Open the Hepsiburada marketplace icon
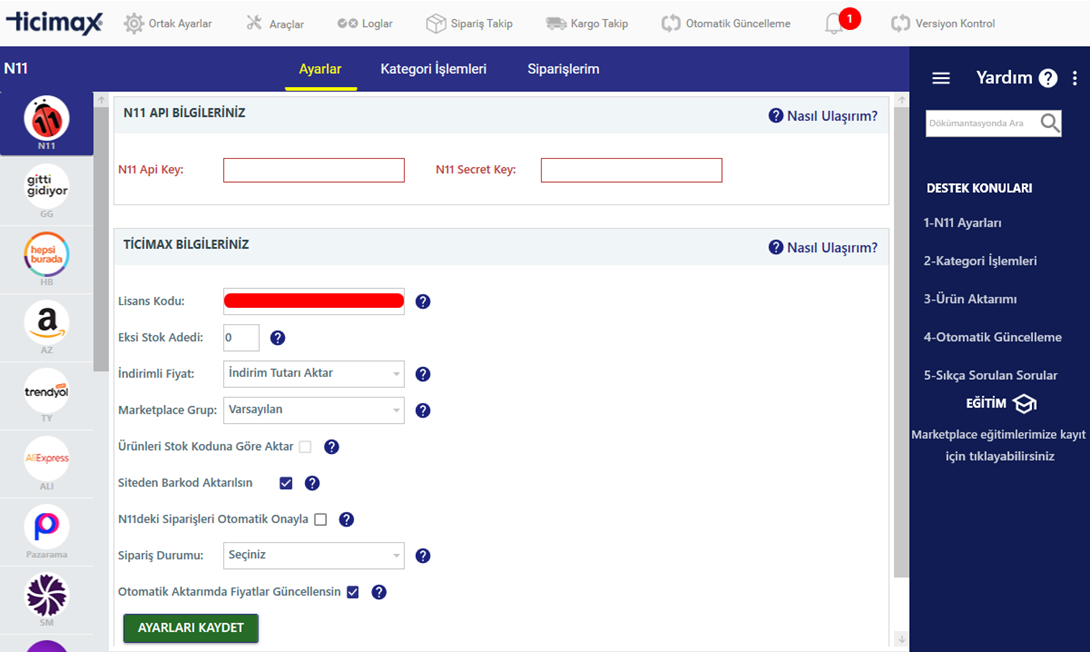 pyautogui.click(x=47, y=254)
